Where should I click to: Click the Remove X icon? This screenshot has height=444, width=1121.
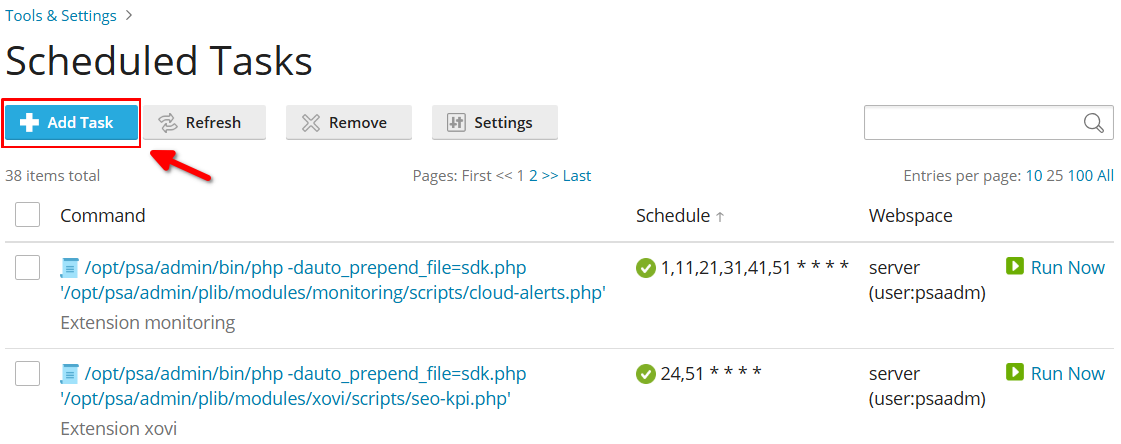pos(310,123)
